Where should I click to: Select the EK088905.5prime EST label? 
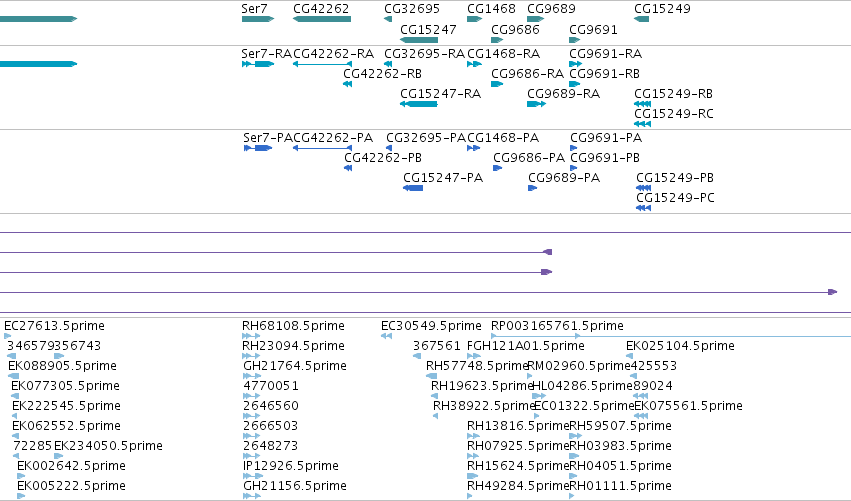(62, 366)
